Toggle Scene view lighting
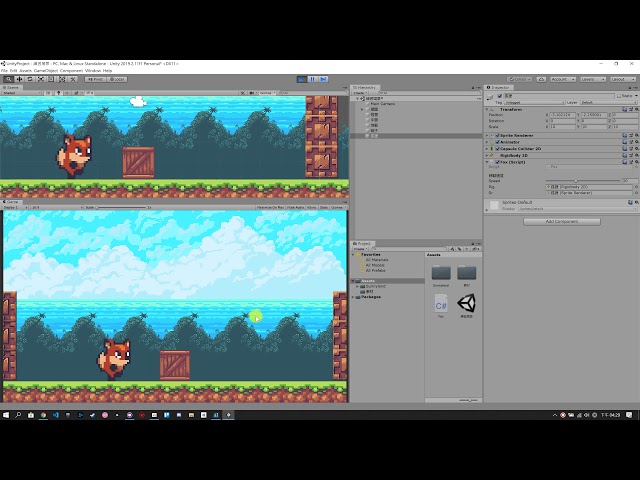Viewport: 640px width, 480px height. 58,93
